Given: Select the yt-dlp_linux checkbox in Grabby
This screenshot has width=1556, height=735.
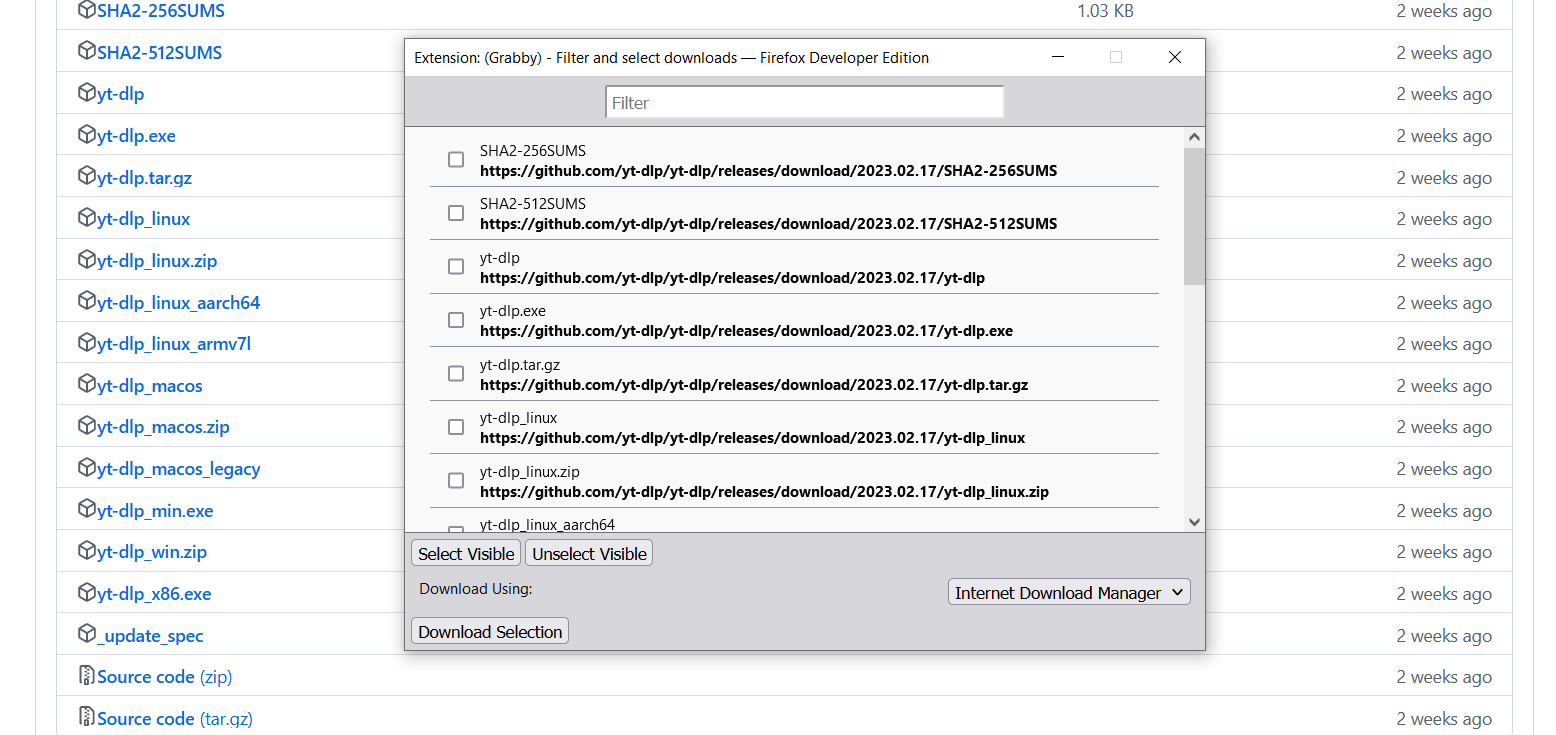Looking at the screenshot, I should pos(456,427).
